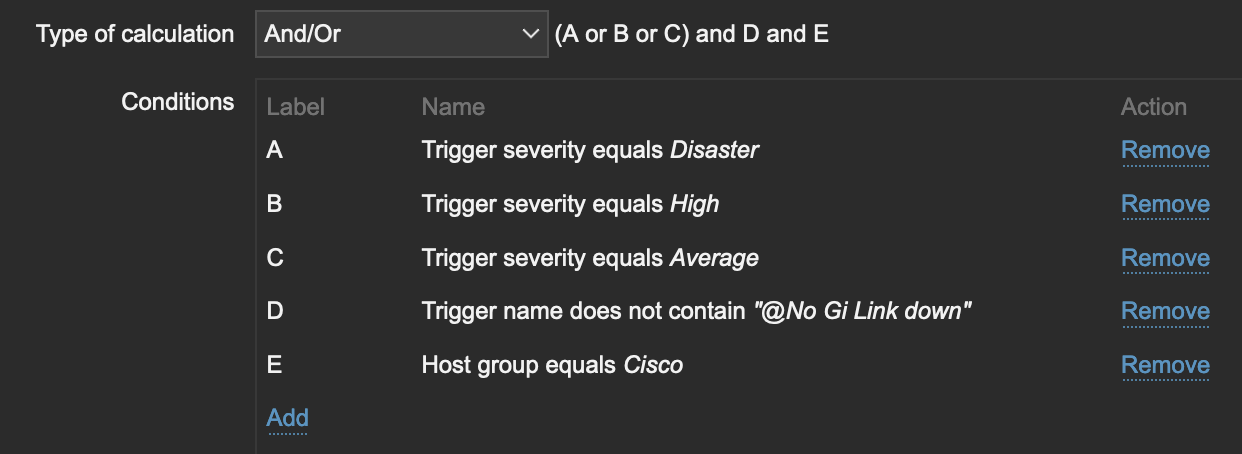Select the calculation formula text

point(691,34)
